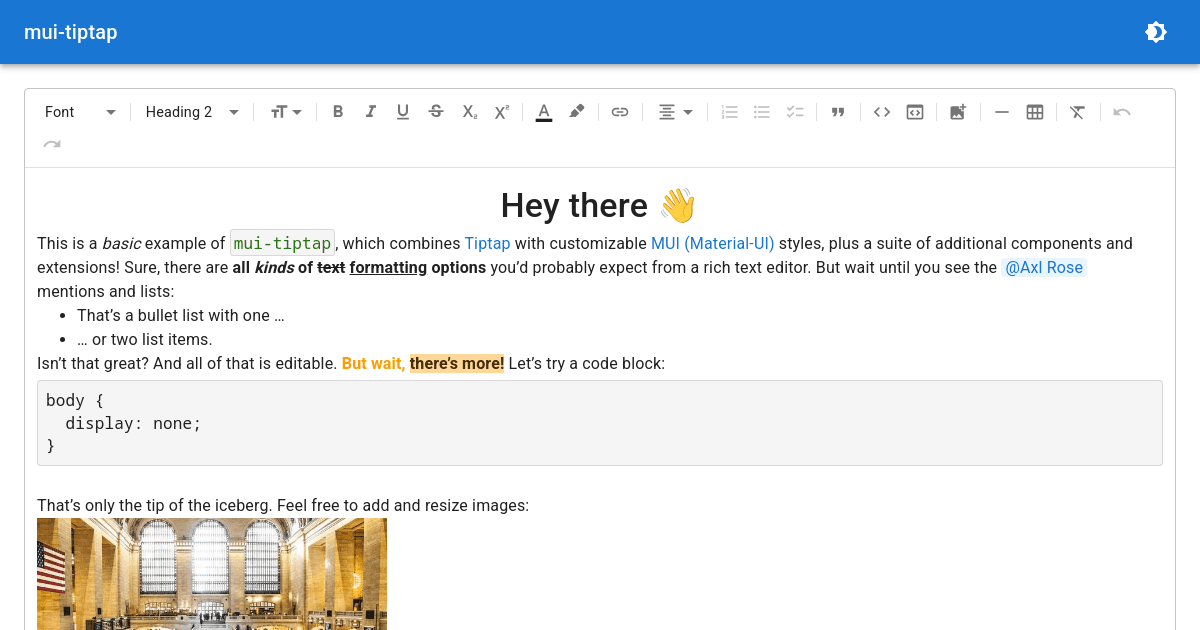Insert a blockquote
The image size is (1200, 630).
838,112
